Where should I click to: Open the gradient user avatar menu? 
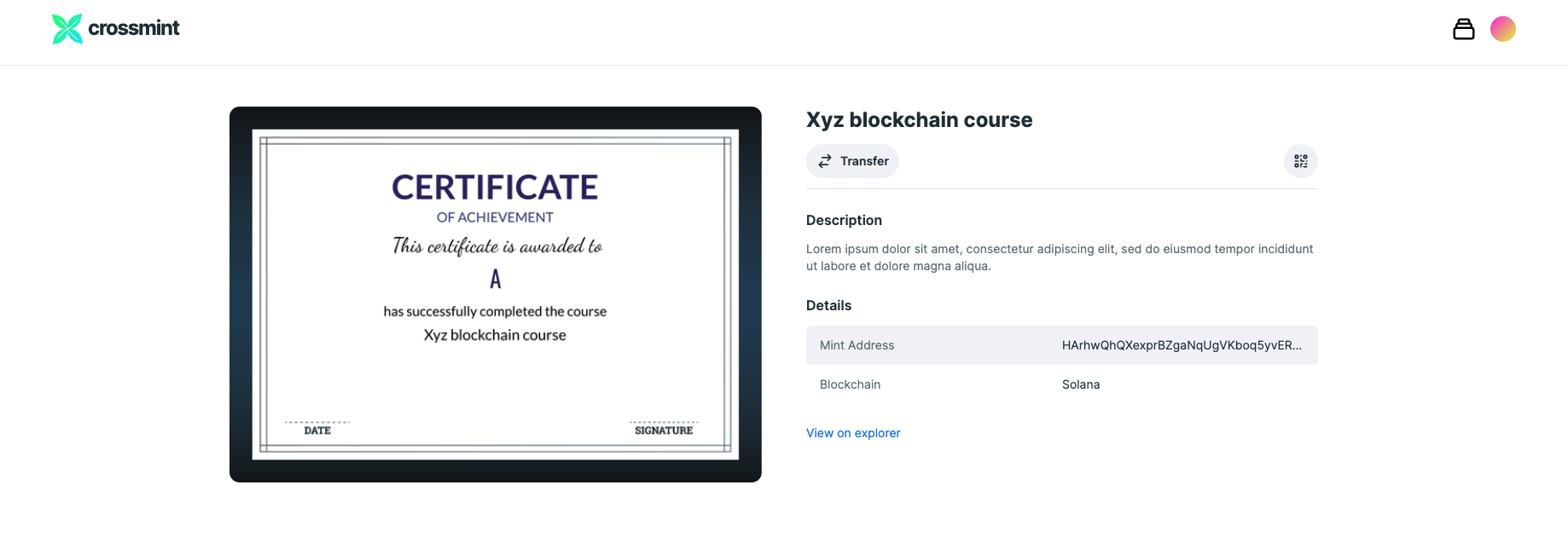coord(1503,29)
